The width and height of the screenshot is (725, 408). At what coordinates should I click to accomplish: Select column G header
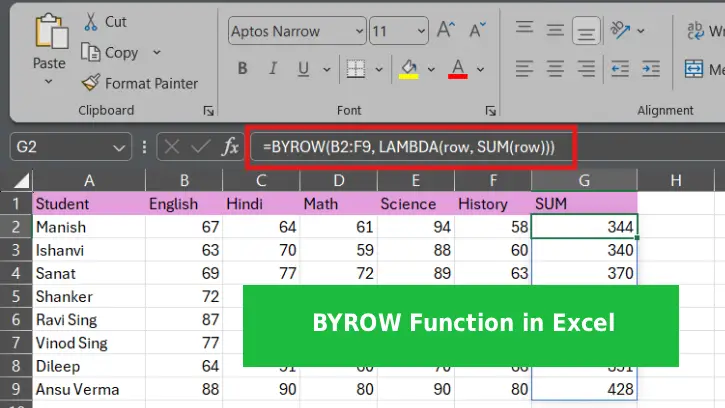[x=584, y=180]
